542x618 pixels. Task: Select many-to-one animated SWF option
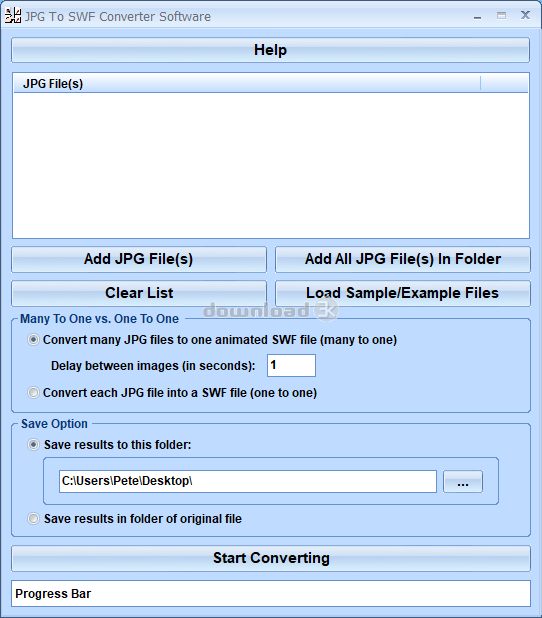[34, 340]
